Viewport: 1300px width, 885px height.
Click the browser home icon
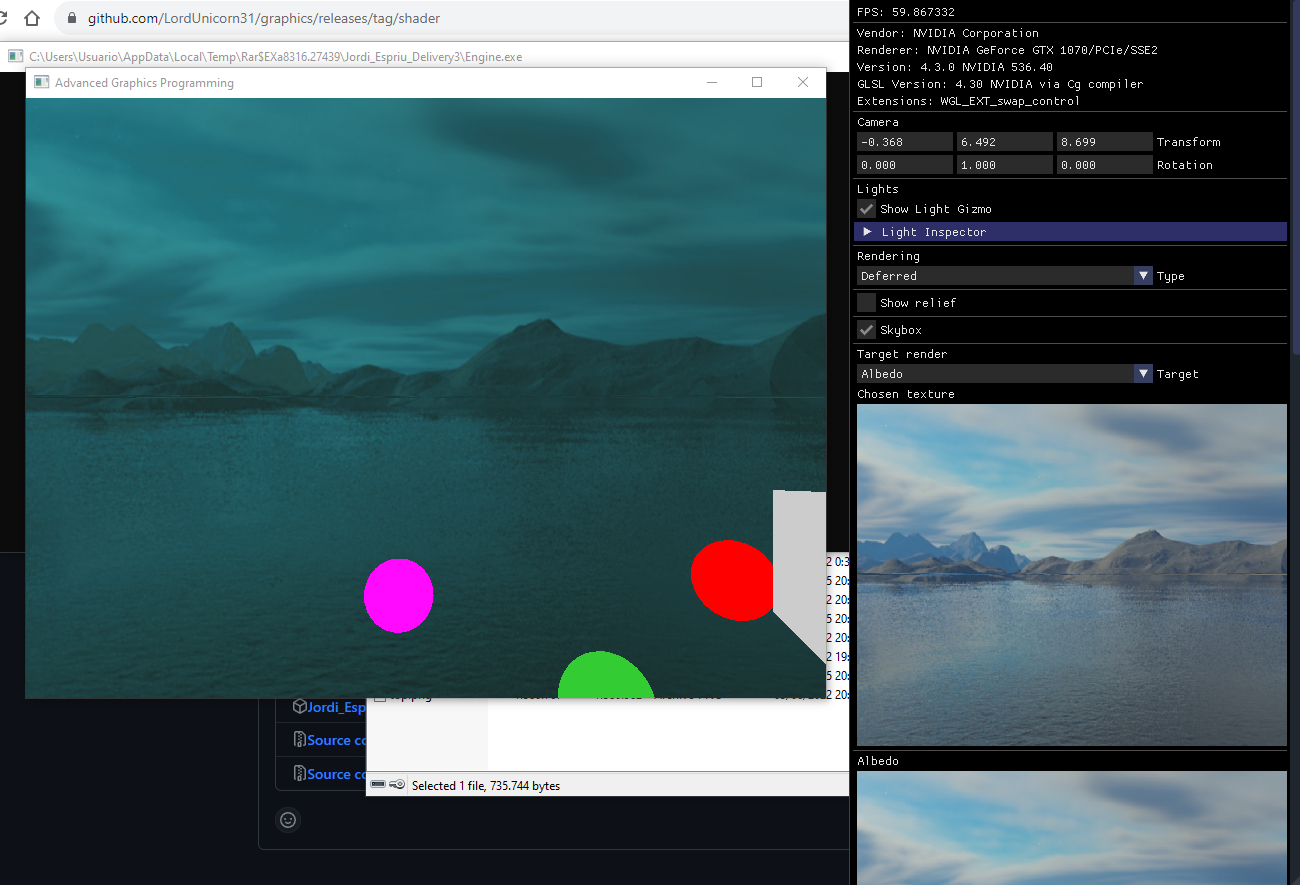pyautogui.click(x=32, y=19)
